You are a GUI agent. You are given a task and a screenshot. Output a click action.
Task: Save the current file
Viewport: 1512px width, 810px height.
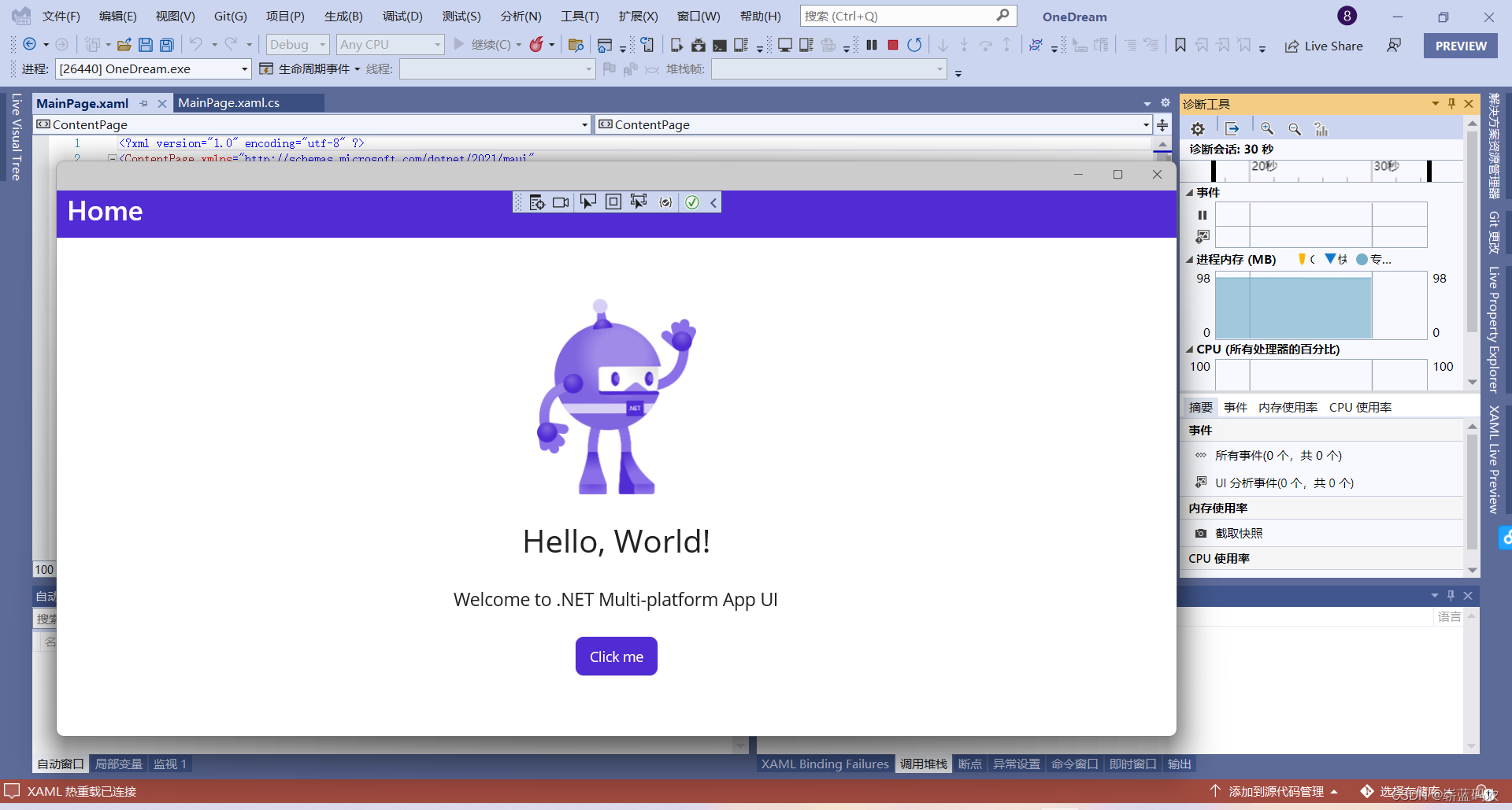click(x=146, y=45)
